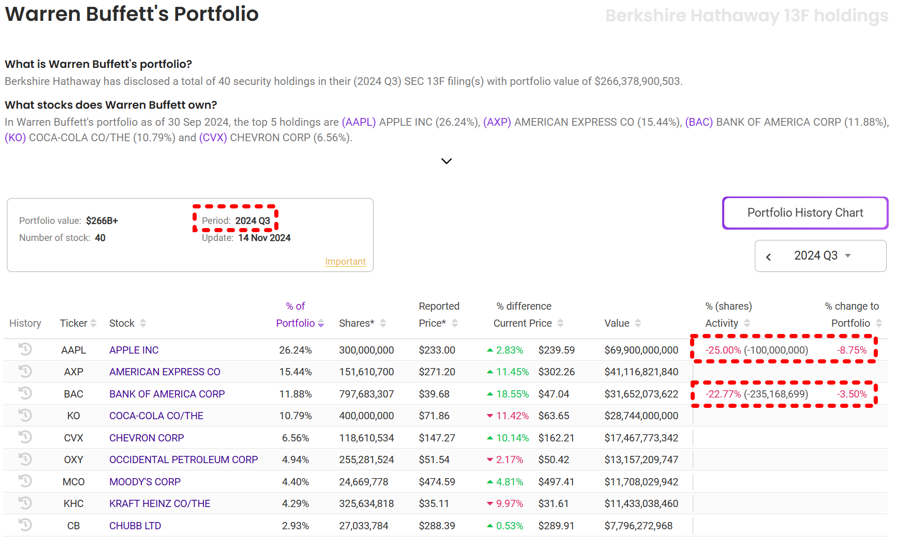The image size is (897, 539).
Task: Click history icon in American Express row
Action: click(25, 372)
